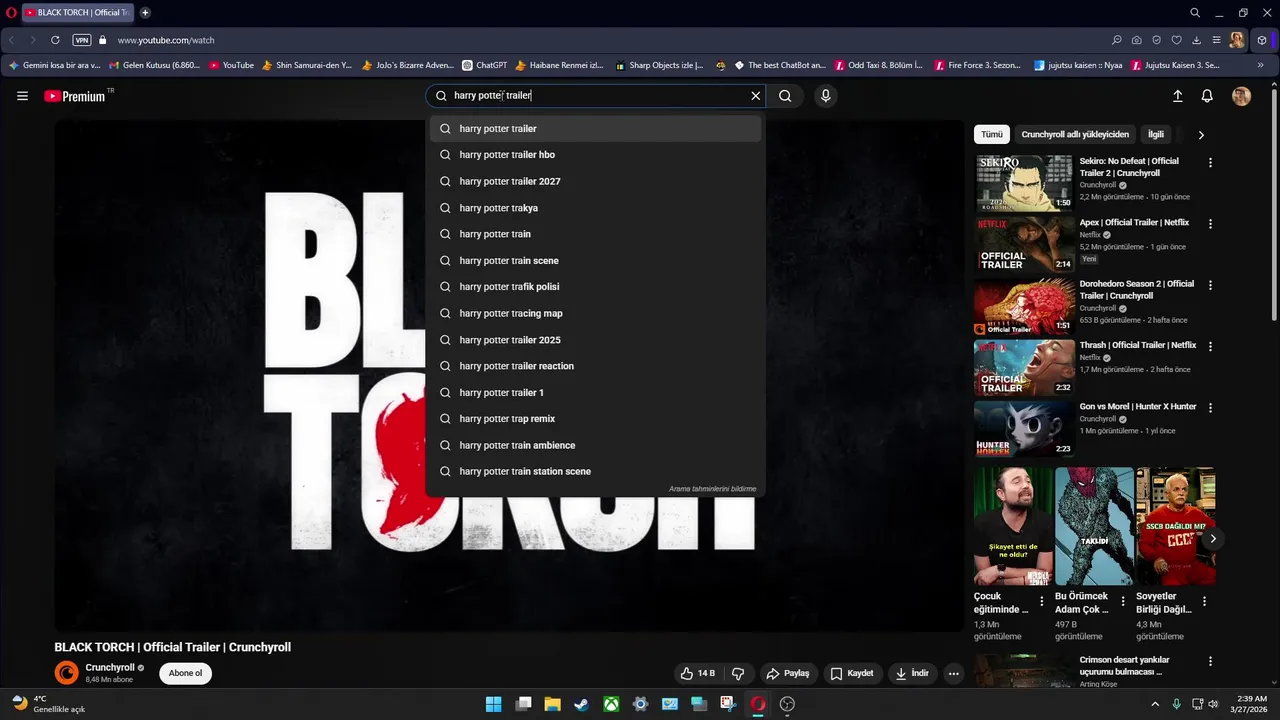Screen dimensions: 1280x720
Task: Like the Black Torch video
Action: pyautogui.click(x=698, y=674)
